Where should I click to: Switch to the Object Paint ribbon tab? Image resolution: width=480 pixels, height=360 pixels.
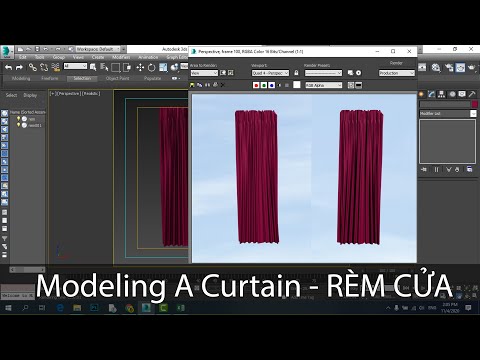[117, 79]
